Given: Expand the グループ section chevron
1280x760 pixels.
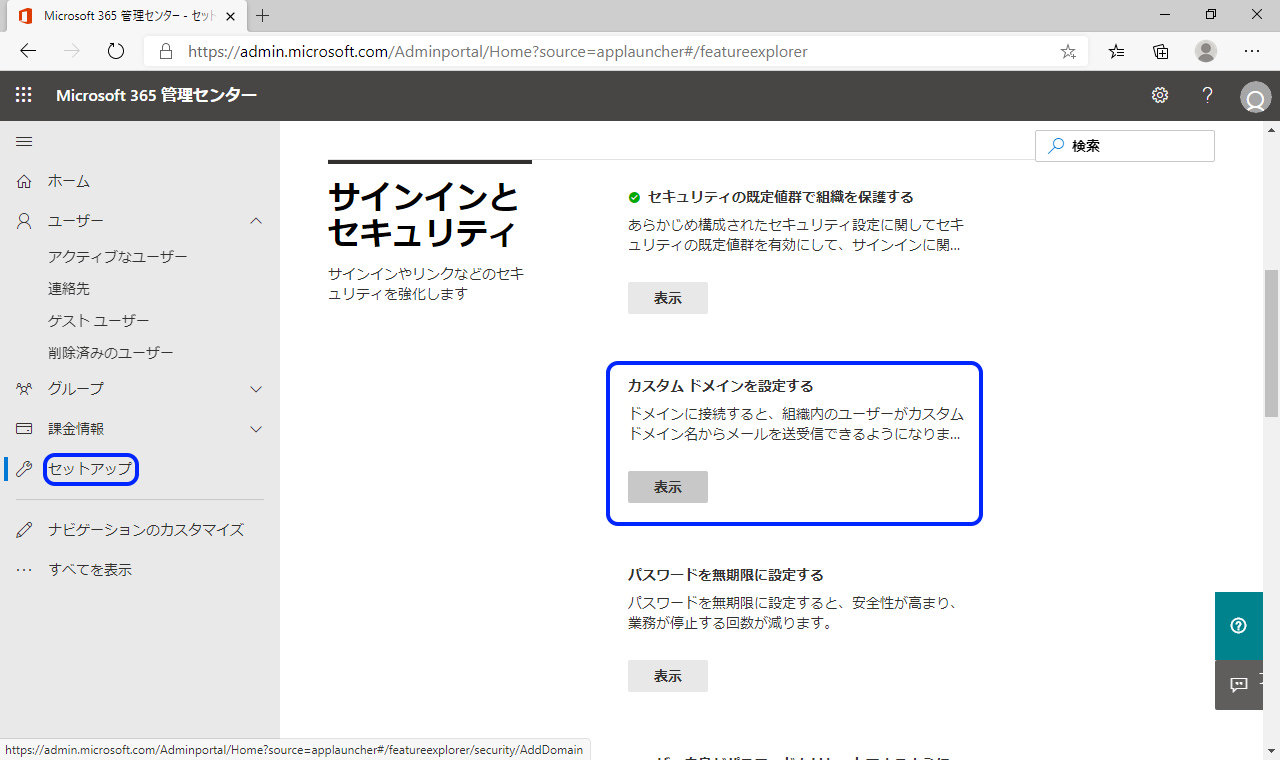Looking at the screenshot, I should [x=256, y=389].
